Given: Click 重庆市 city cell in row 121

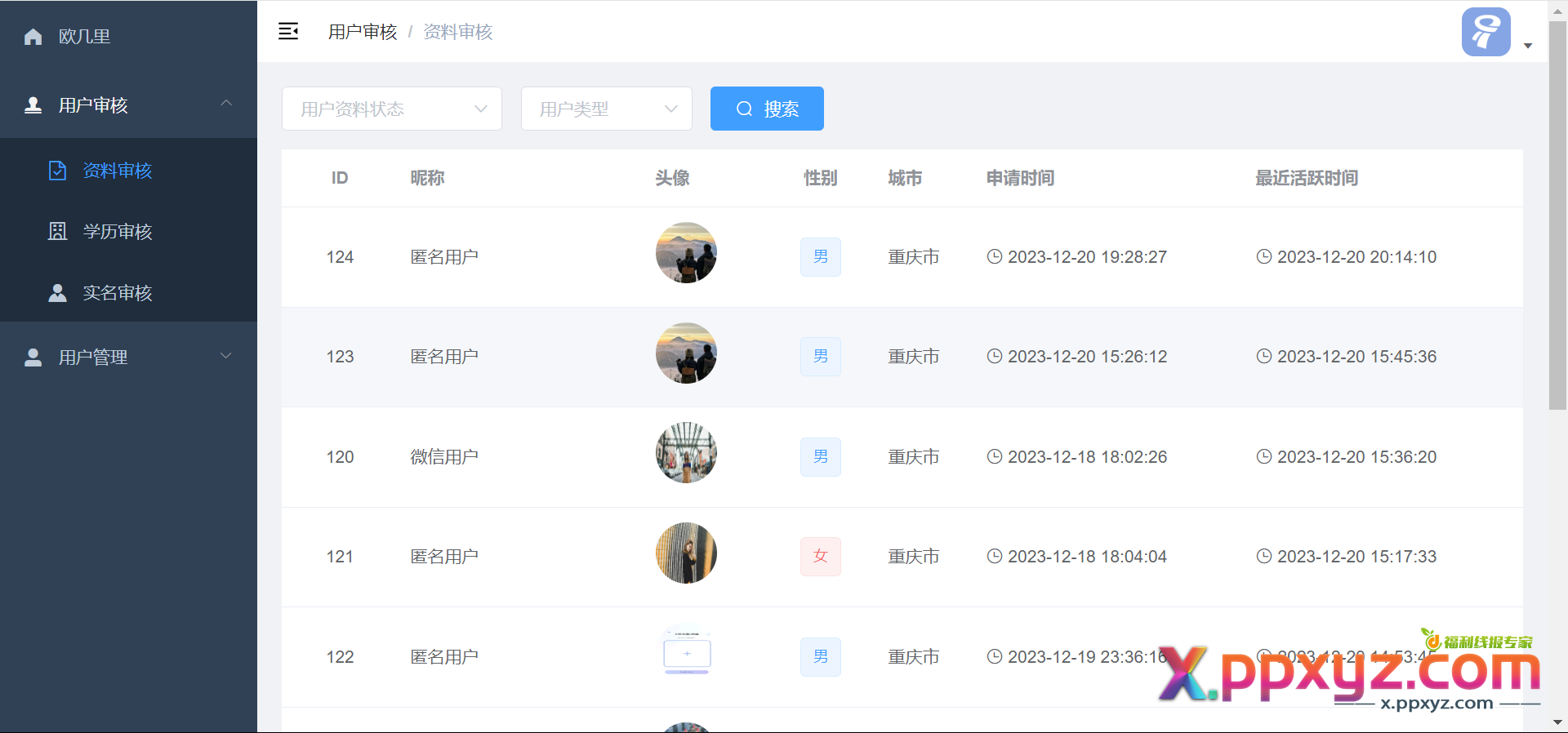Looking at the screenshot, I should [914, 557].
